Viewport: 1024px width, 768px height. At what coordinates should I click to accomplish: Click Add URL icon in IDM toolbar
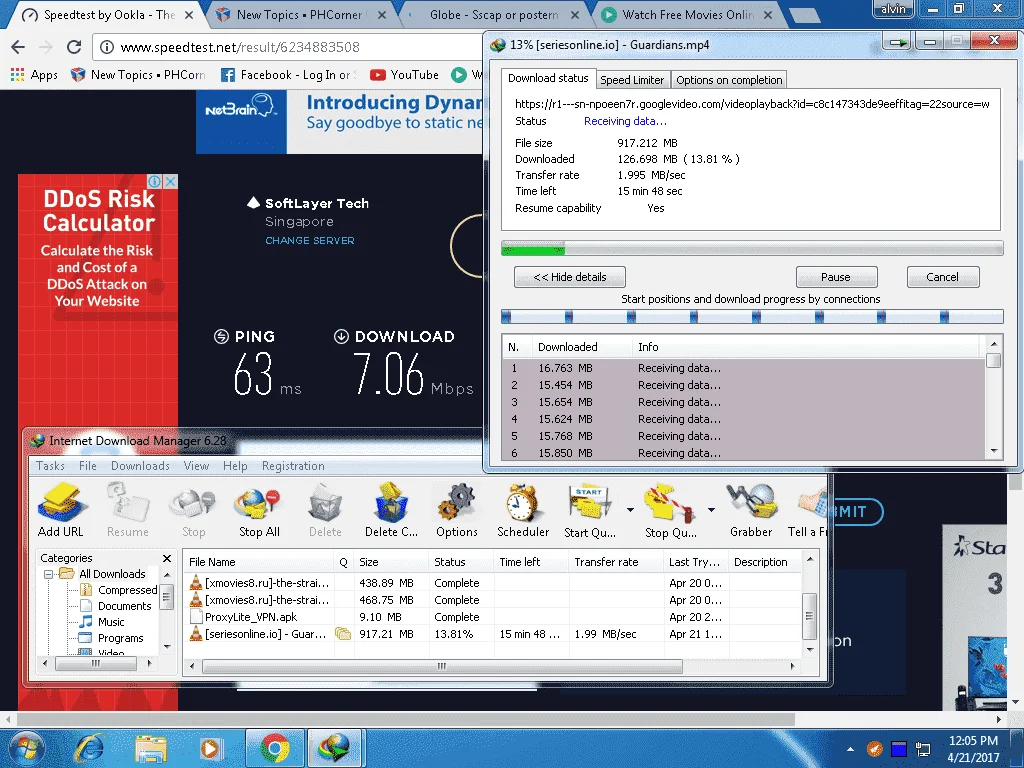click(61, 509)
